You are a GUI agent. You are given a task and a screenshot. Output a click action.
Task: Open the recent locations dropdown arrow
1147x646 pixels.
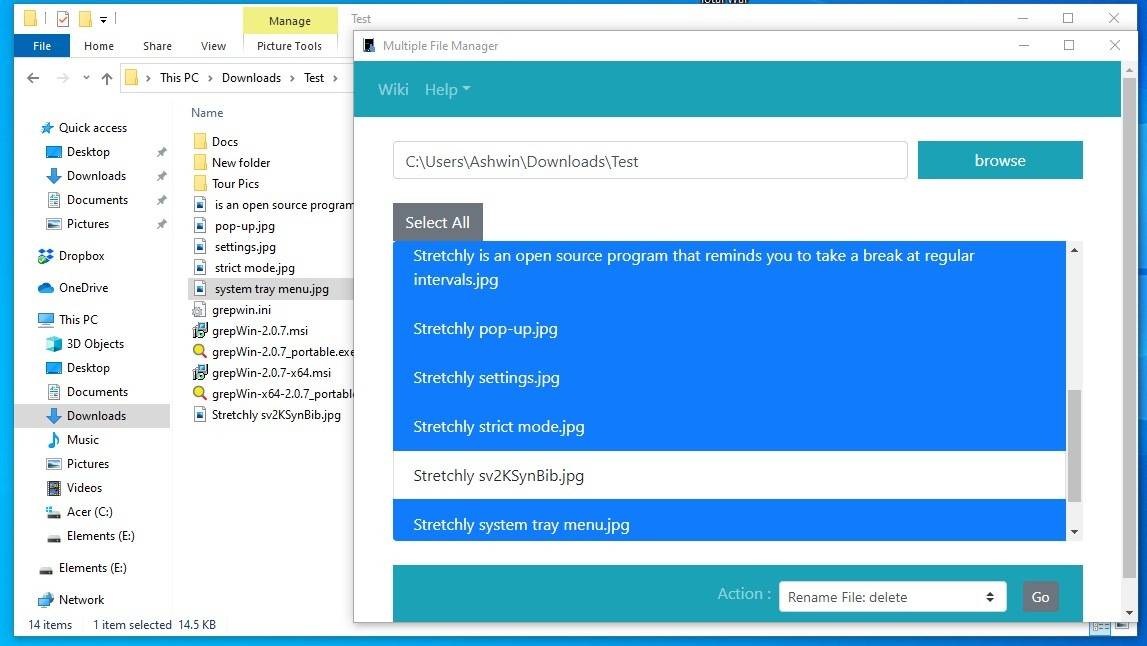click(x=86, y=78)
